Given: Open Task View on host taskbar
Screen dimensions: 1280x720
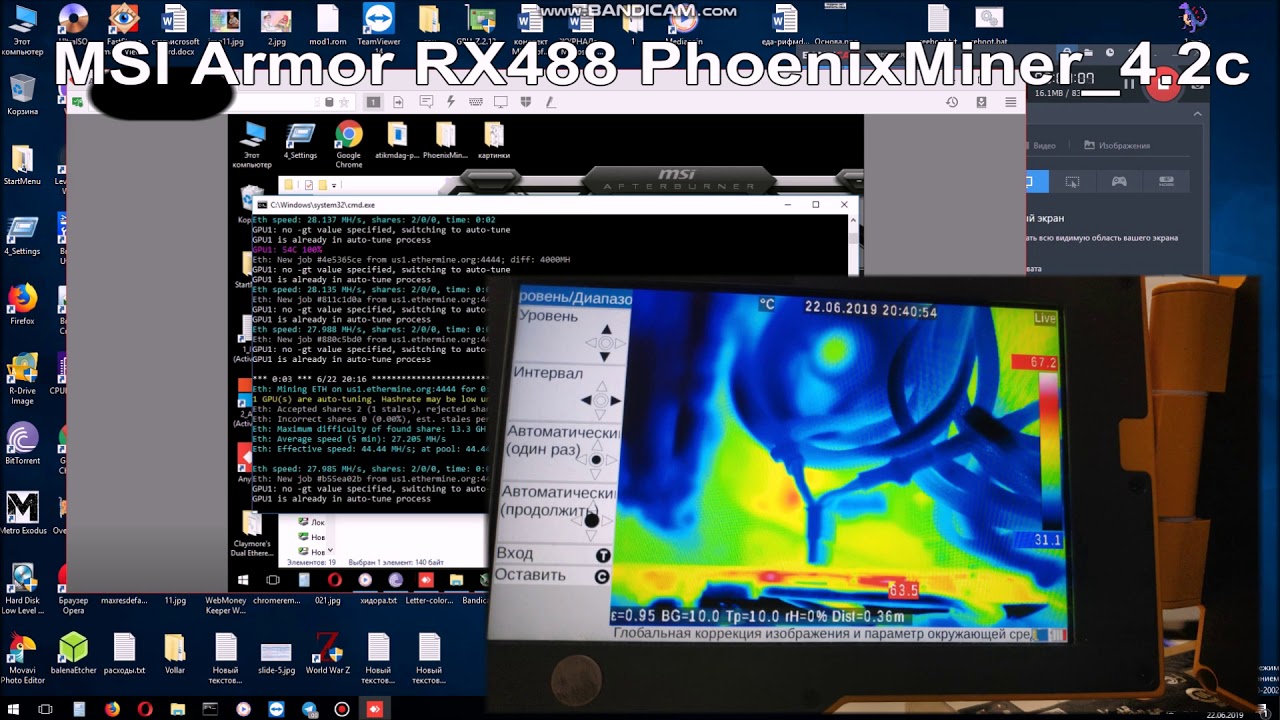Looking at the screenshot, I should pyautogui.click(x=46, y=709).
